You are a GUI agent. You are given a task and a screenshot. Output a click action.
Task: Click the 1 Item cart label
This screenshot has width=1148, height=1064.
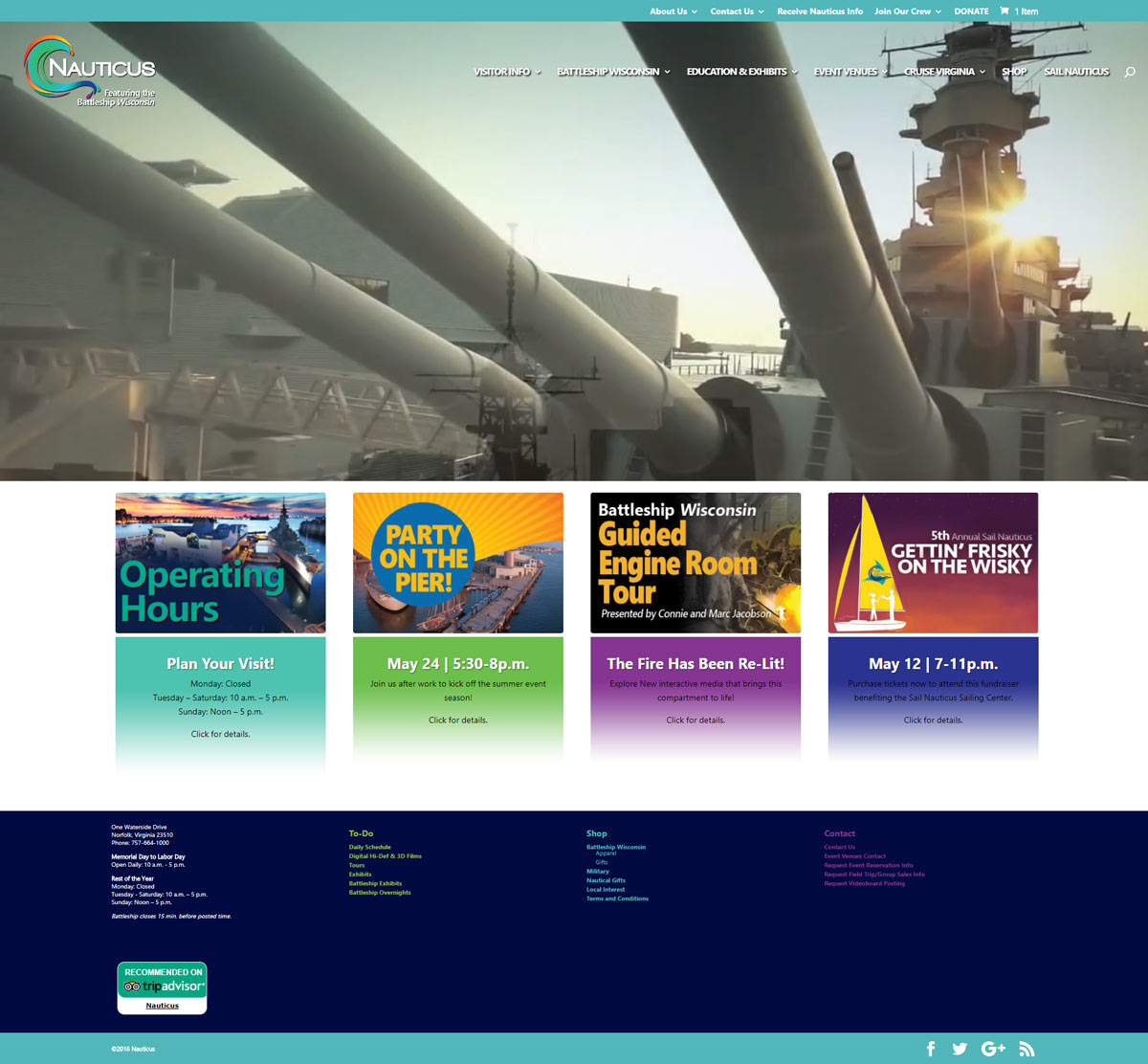tap(1027, 11)
